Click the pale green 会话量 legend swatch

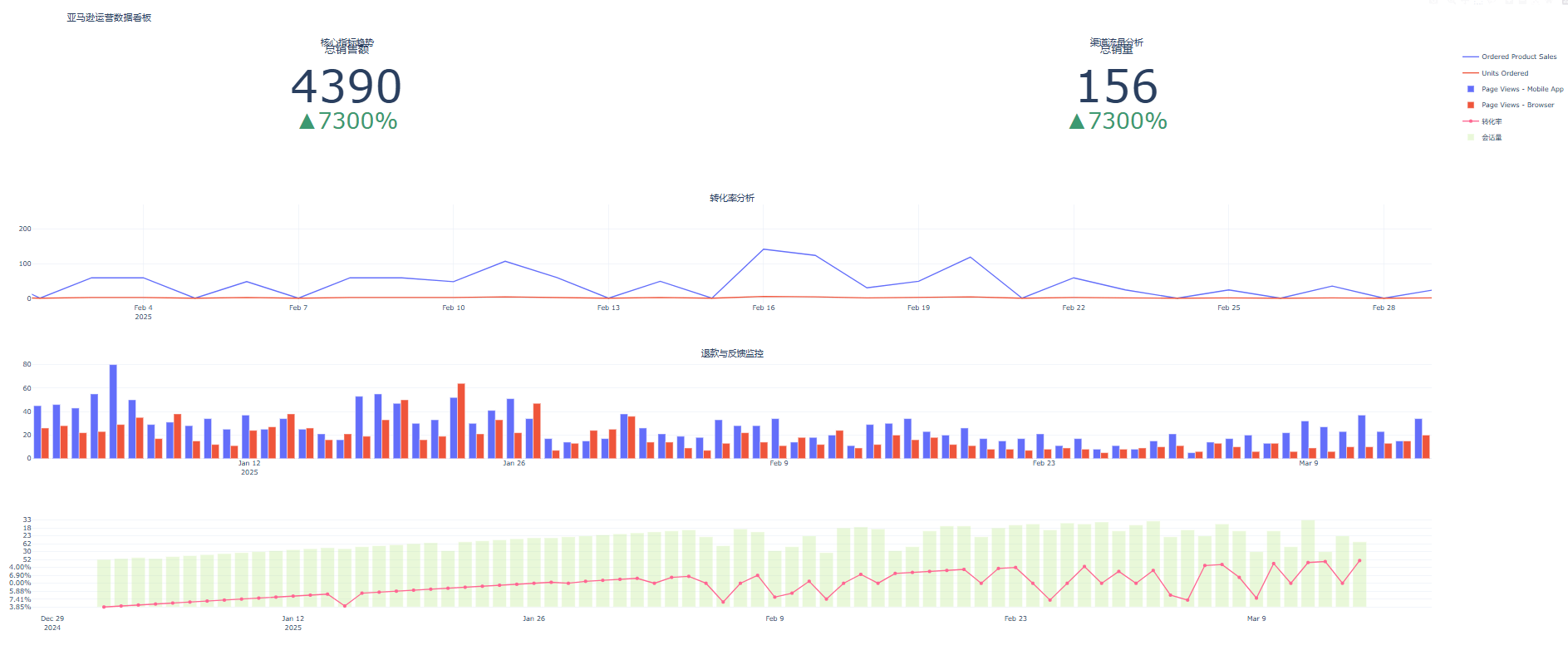1471,137
